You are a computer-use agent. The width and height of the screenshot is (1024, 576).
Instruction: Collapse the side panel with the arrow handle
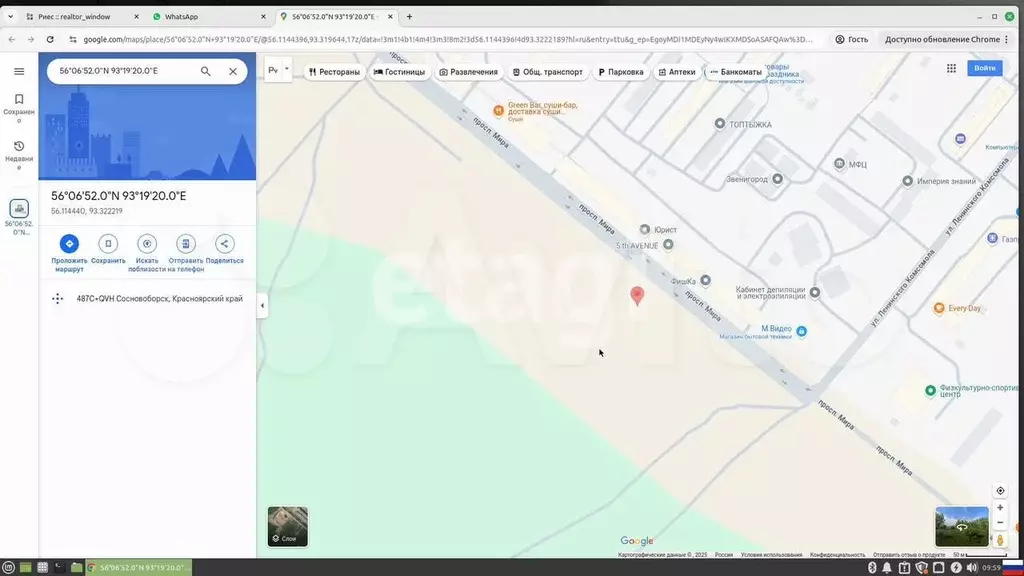coord(262,306)
